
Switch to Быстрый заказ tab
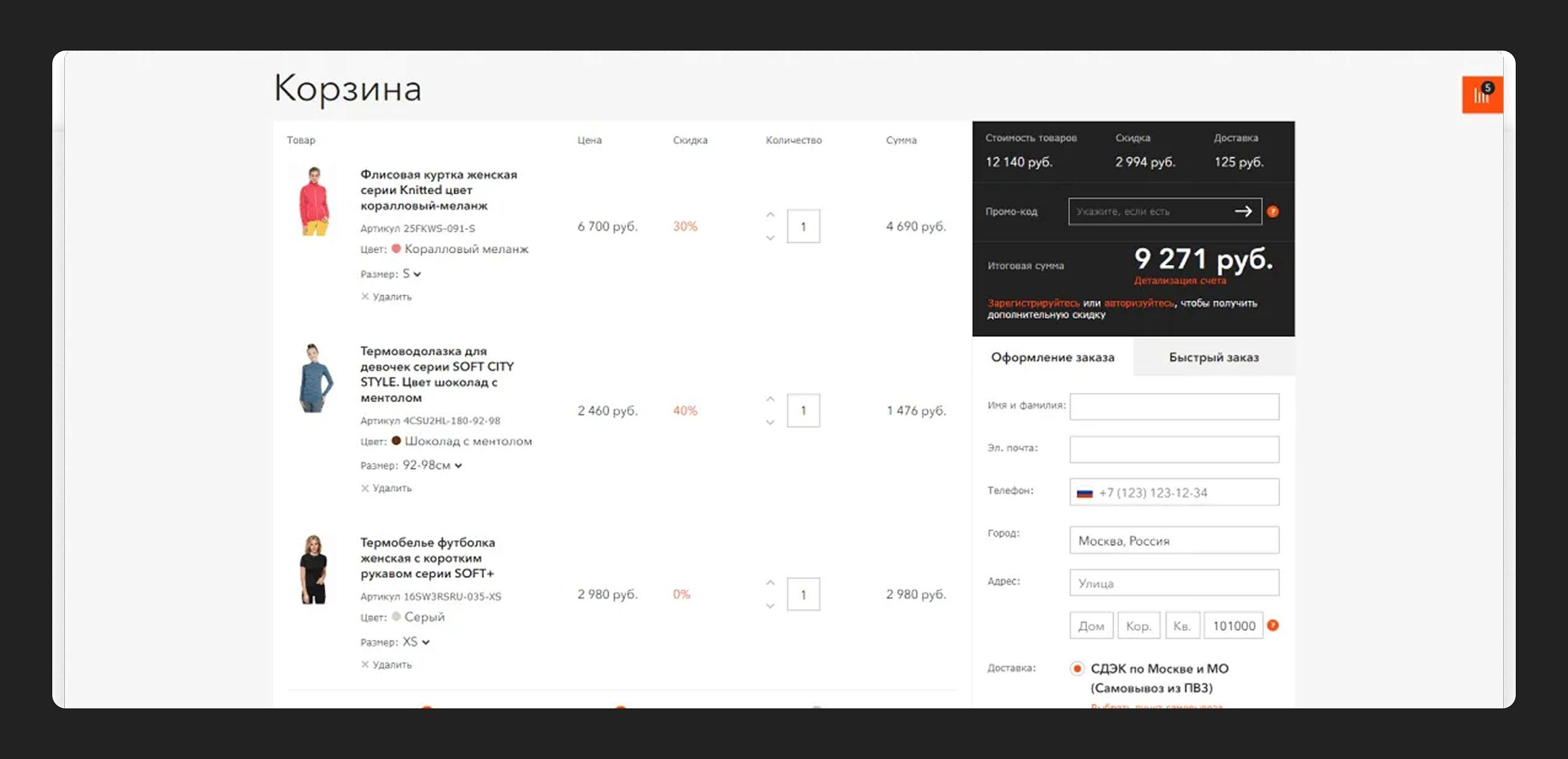coord(1213,357)
